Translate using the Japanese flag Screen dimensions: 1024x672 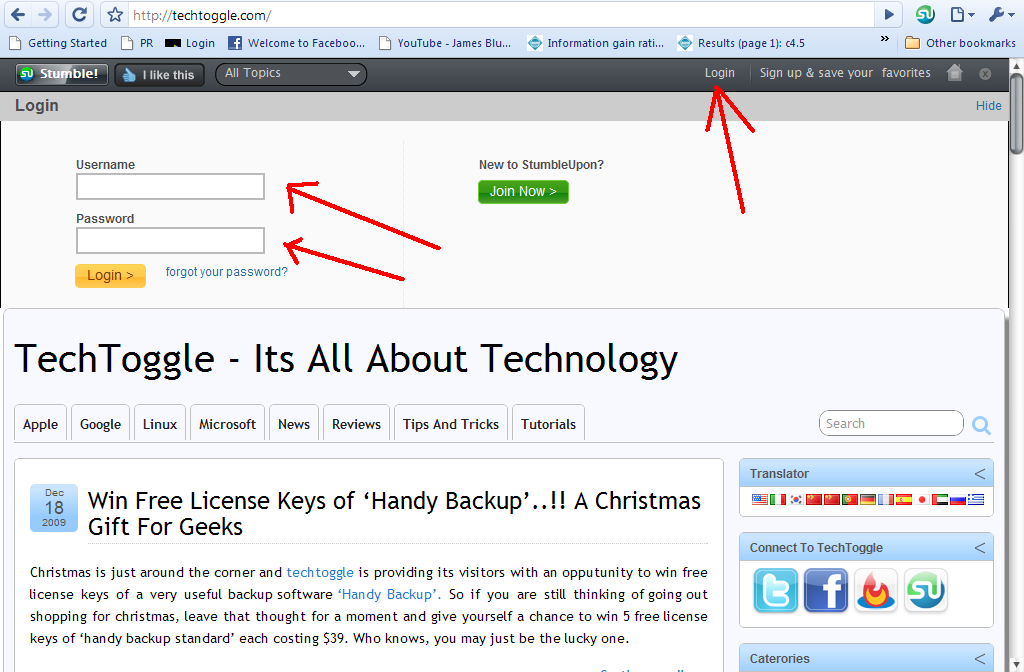click(x=922, y=500)
